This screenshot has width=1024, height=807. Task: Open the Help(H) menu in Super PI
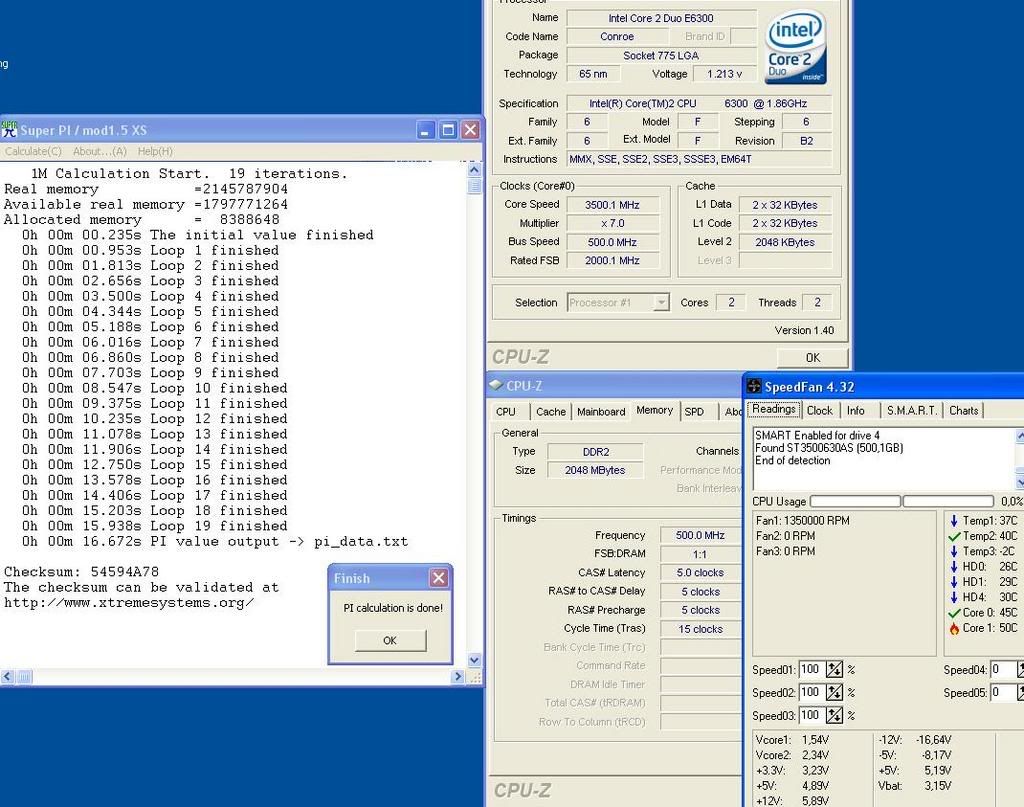[x=155, y=151]
